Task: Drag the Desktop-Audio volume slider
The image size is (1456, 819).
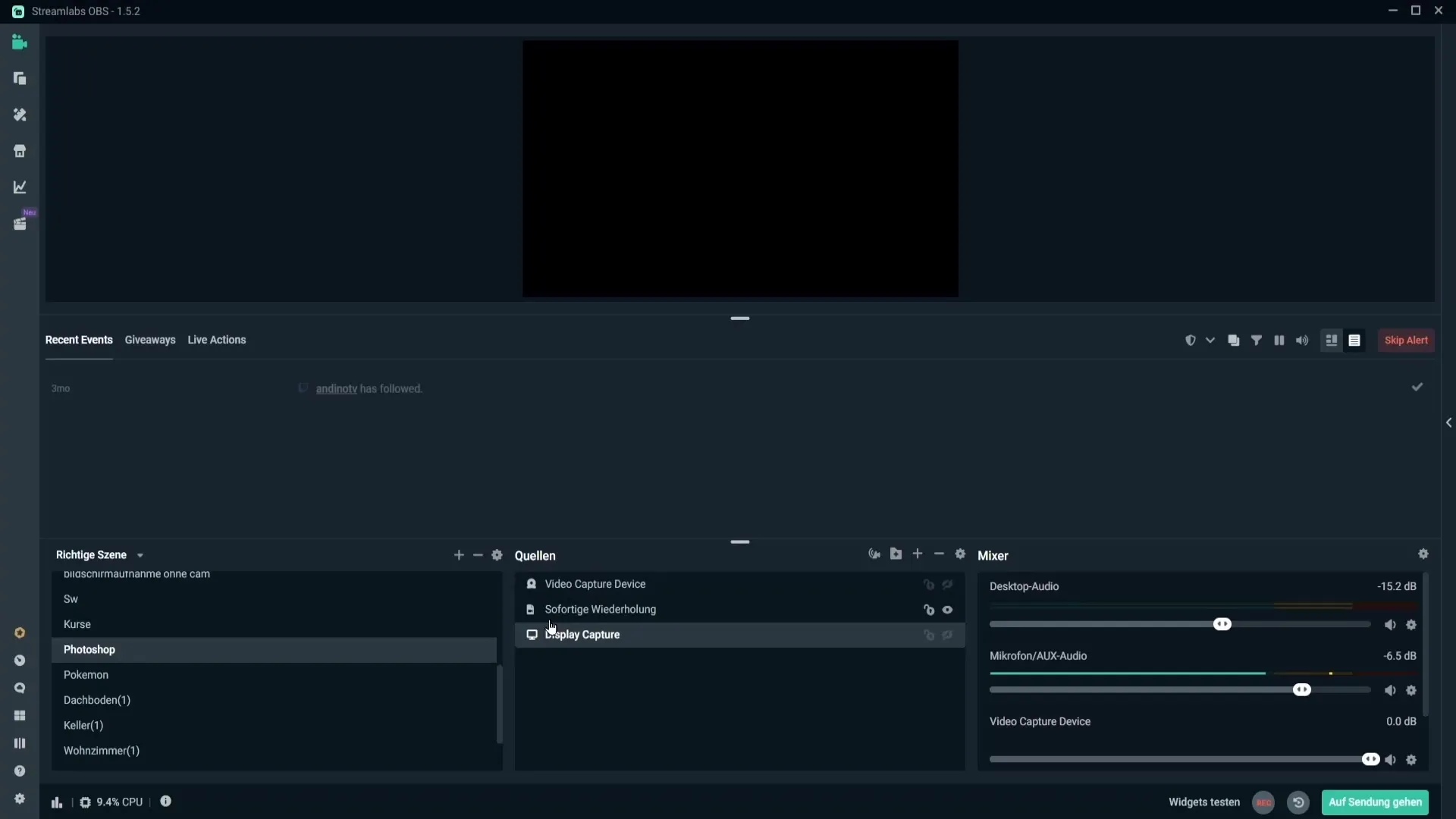Action: [1223, 624]
